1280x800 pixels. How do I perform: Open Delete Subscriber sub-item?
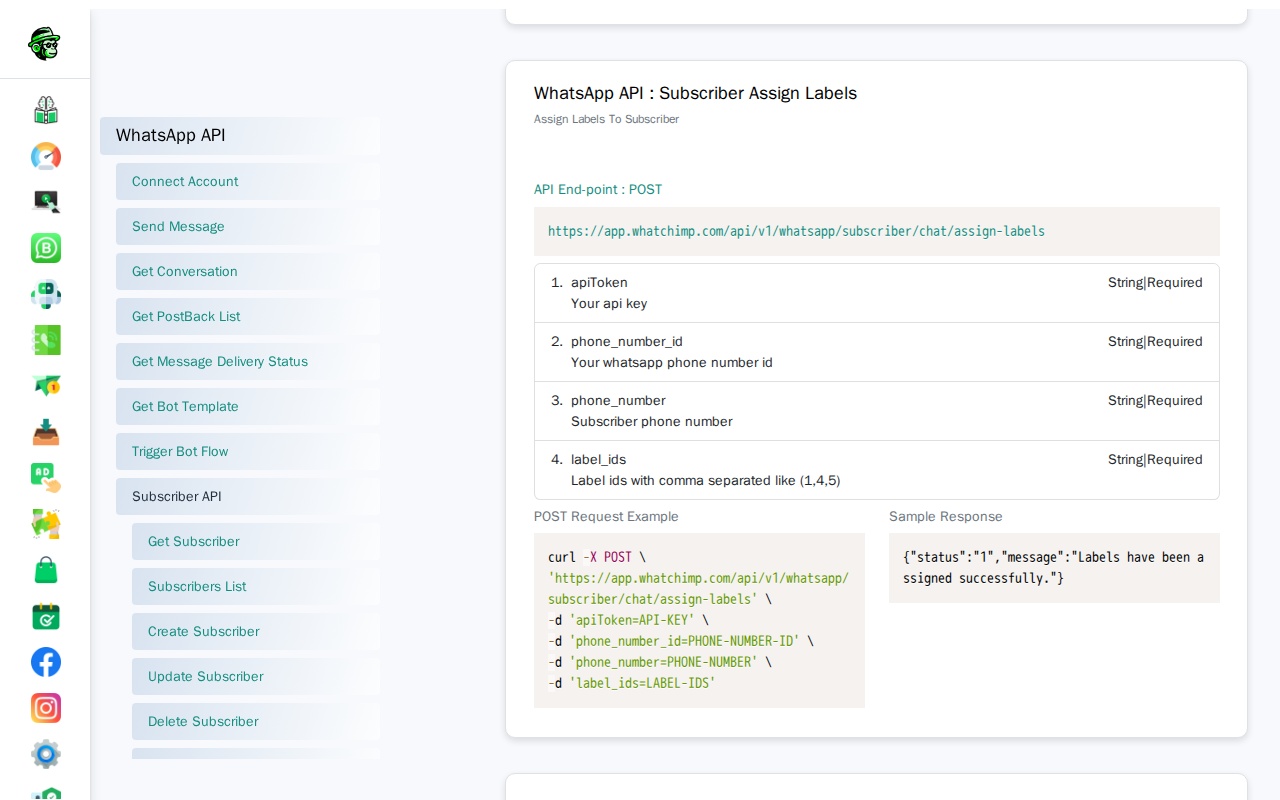(x=256, y=722)
